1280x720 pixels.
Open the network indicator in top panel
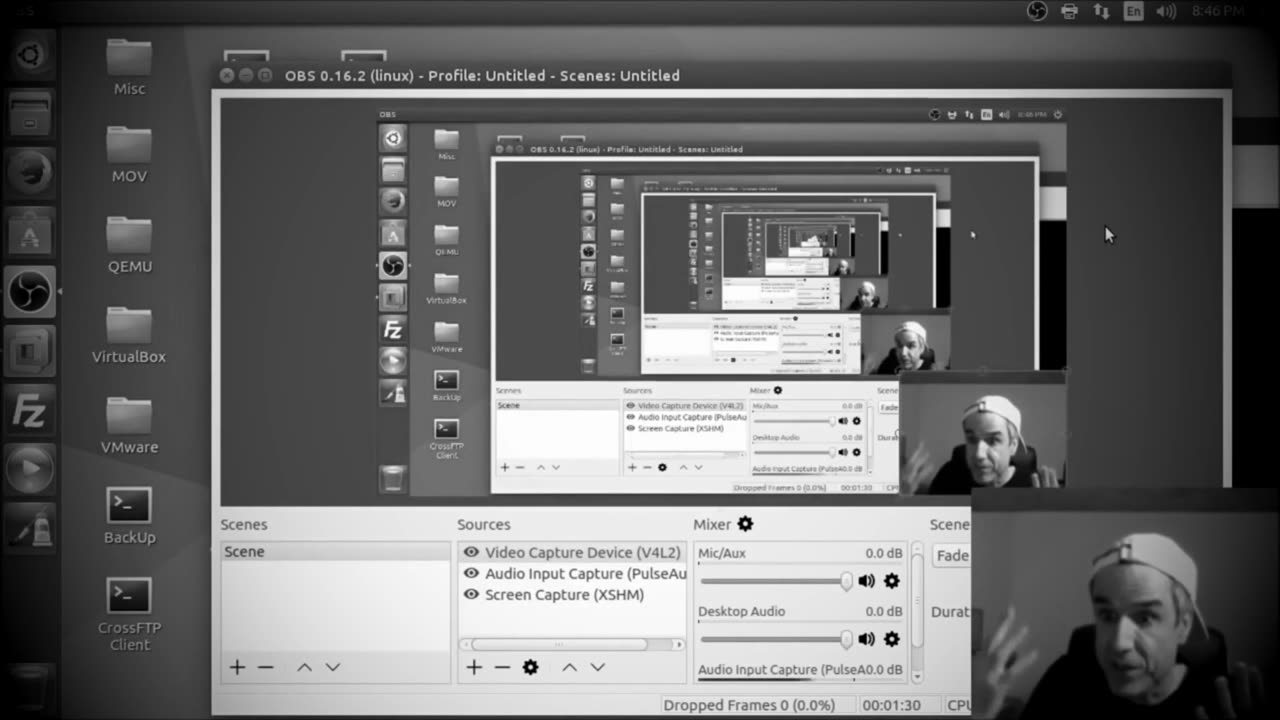point(1101,11)
